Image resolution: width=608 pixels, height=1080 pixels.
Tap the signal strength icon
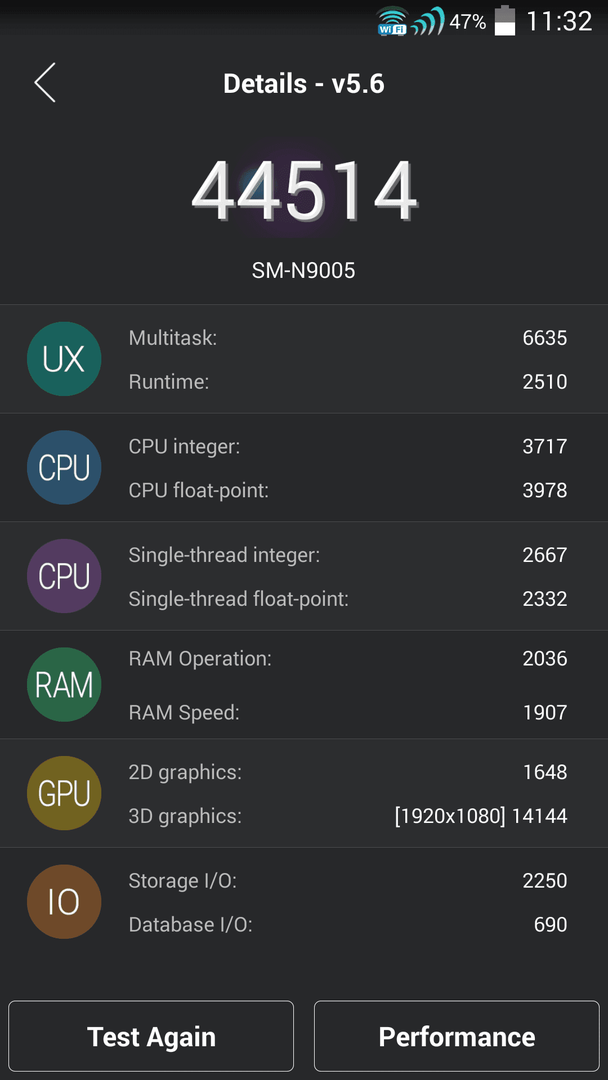coord(428,21)
